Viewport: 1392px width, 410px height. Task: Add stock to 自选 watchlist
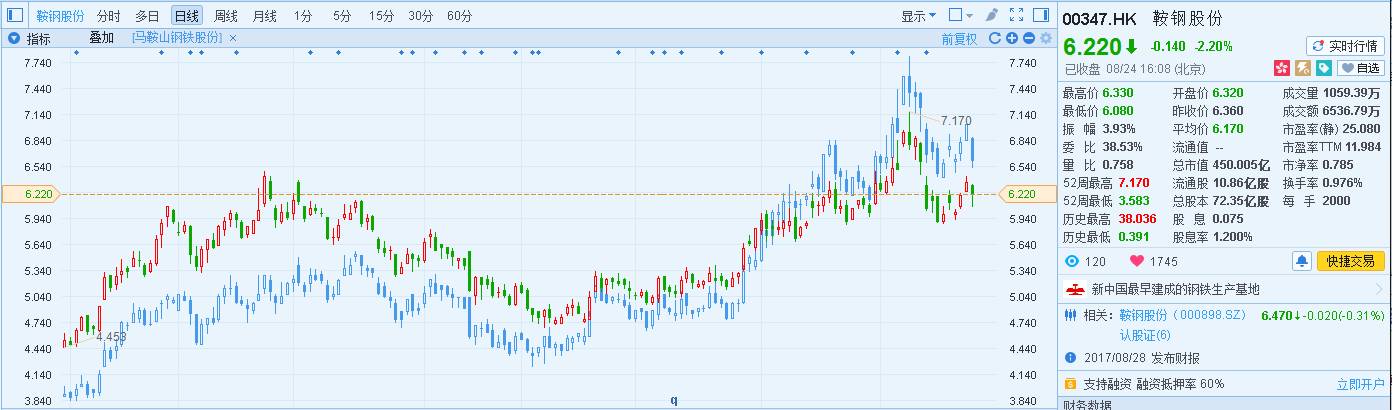coord(1361,68)
